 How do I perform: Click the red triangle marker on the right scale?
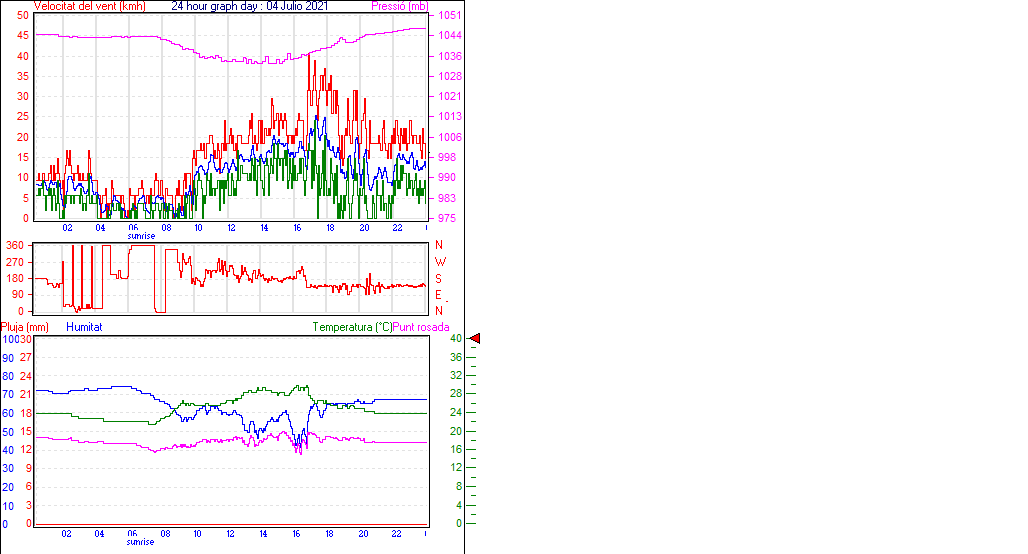tap(475, 339)
